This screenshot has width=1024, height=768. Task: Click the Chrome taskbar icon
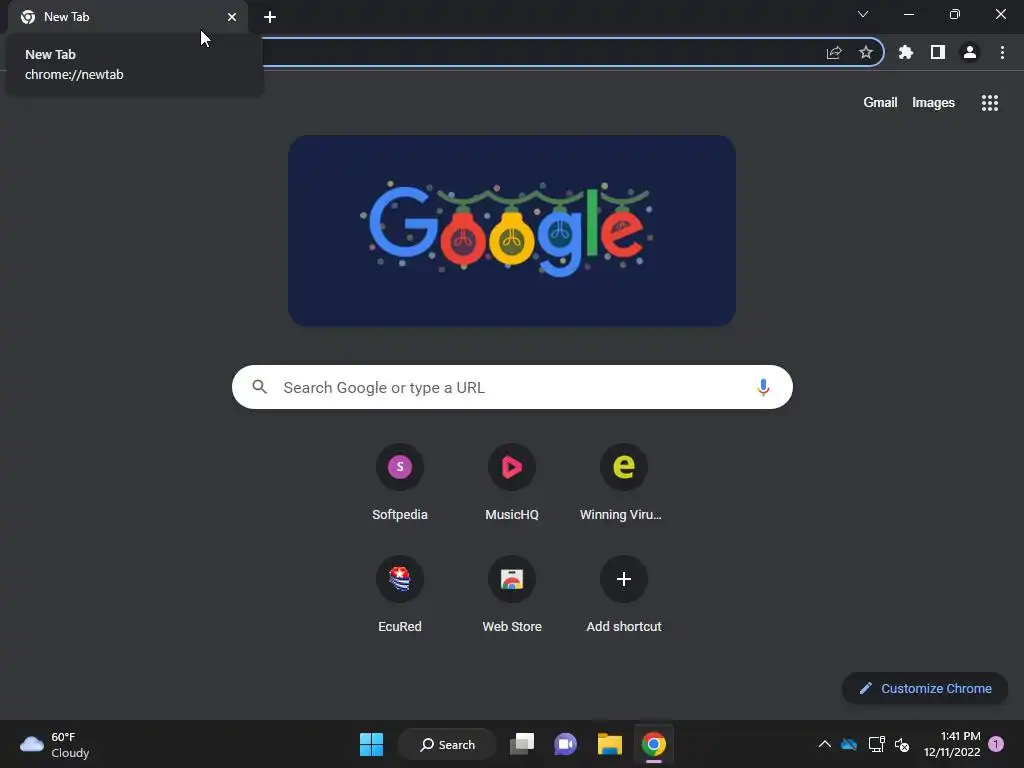pos(653,744)
